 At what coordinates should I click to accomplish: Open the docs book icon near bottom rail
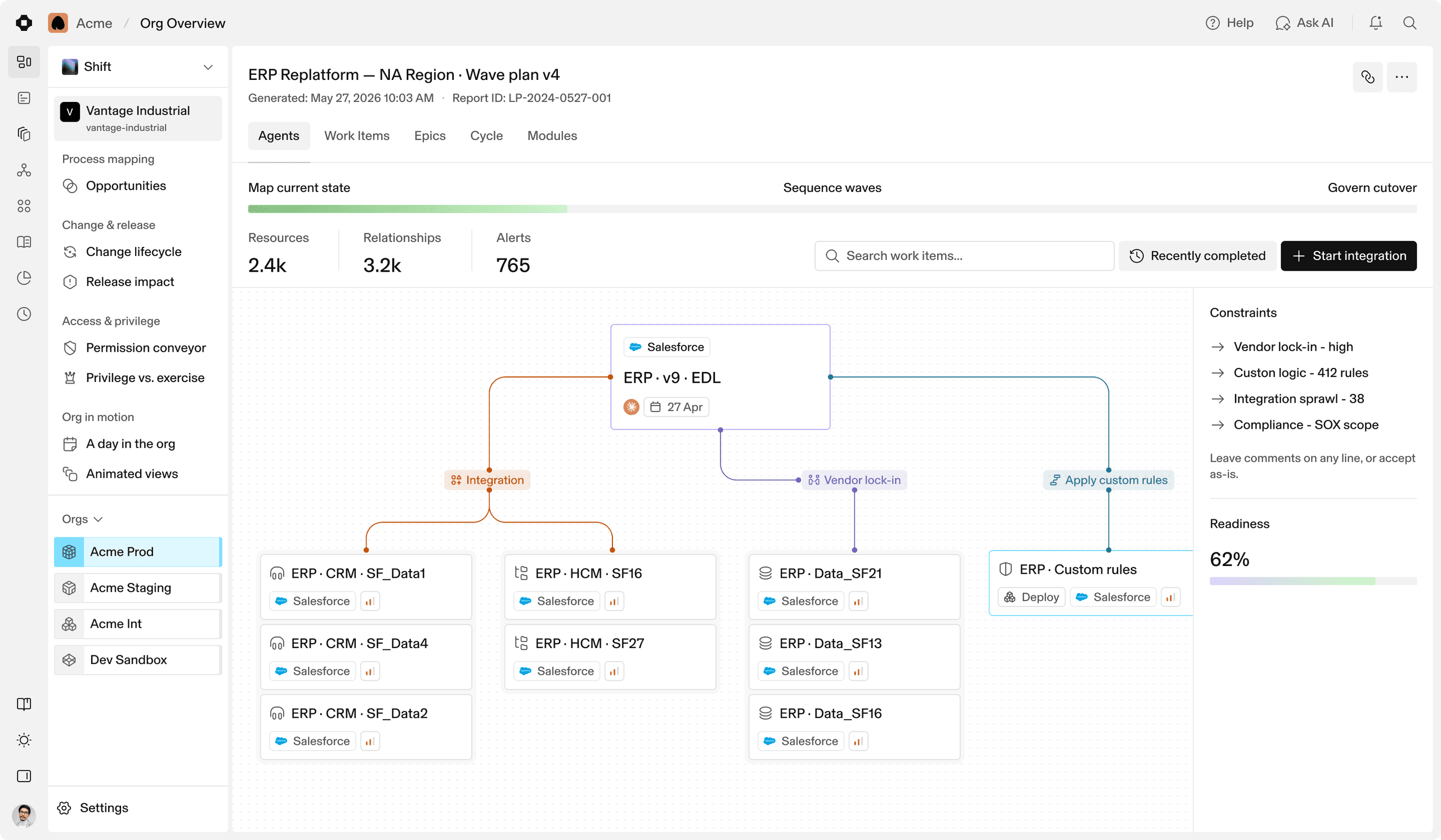point(24,704)
